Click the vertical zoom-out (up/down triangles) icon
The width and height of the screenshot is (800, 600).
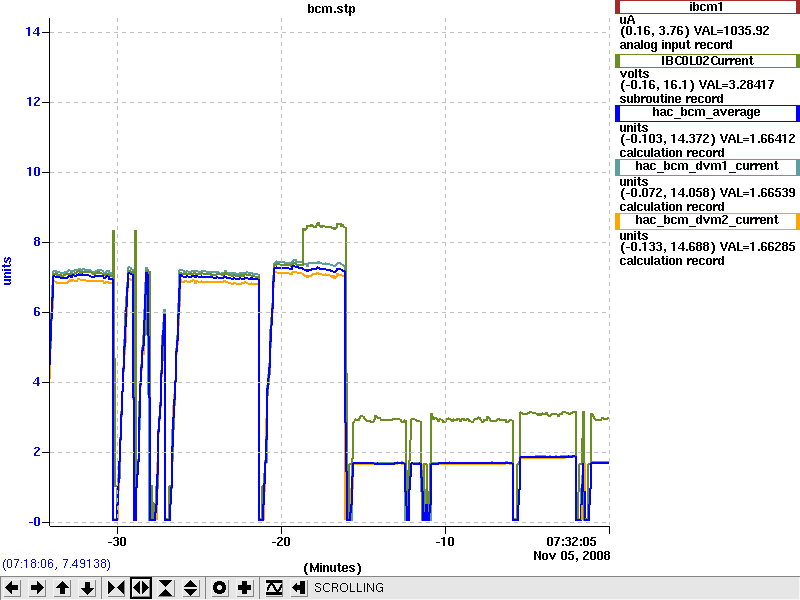point(191,588)
